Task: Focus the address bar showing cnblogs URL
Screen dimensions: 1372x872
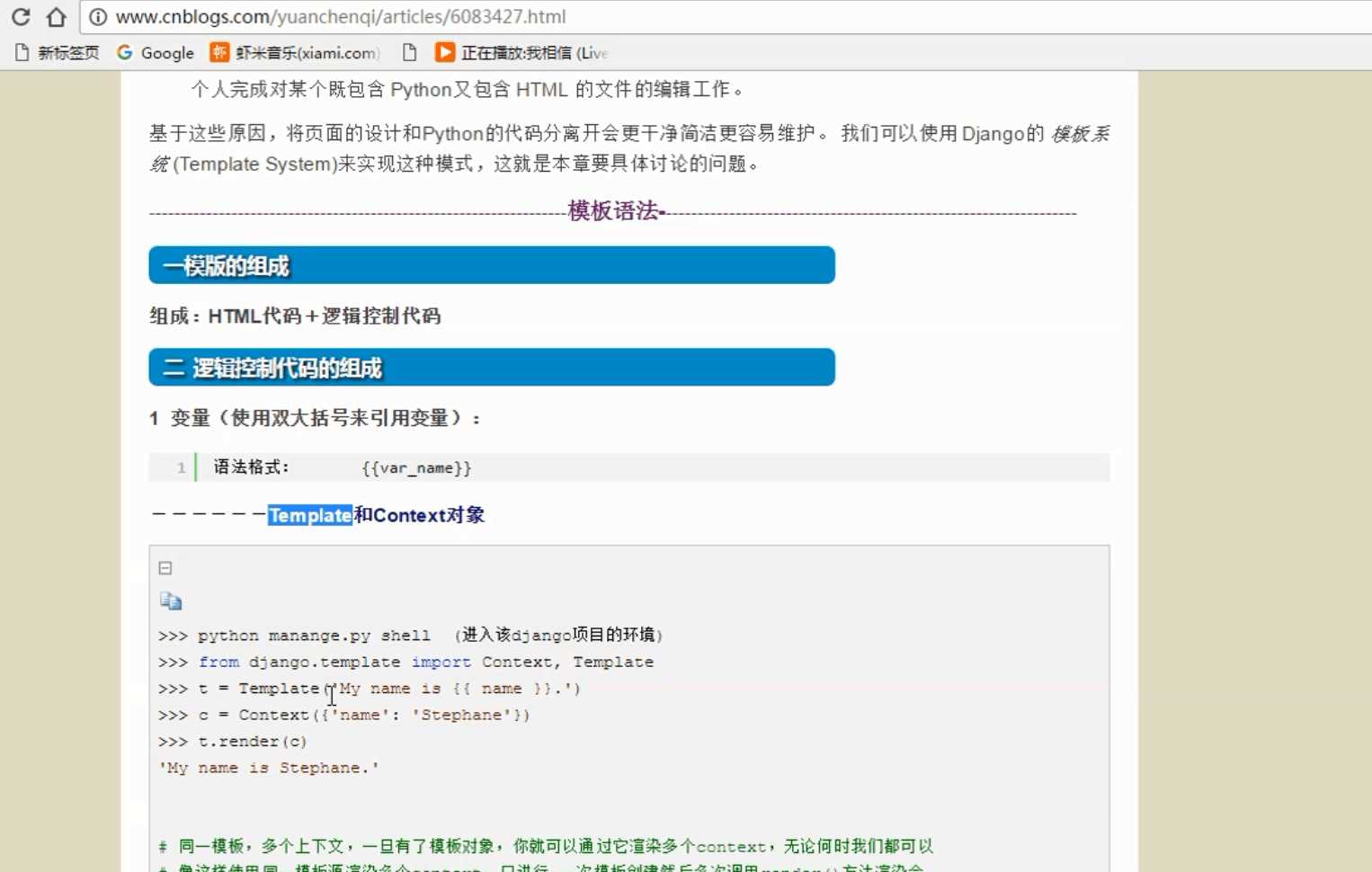Action: point(726,17)
